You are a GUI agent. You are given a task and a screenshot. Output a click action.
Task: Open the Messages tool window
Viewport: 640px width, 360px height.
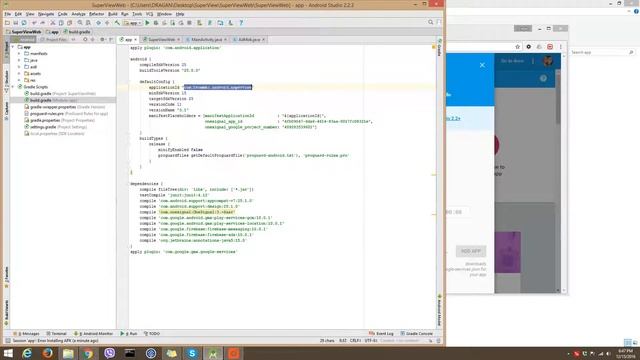click(27, 333)
